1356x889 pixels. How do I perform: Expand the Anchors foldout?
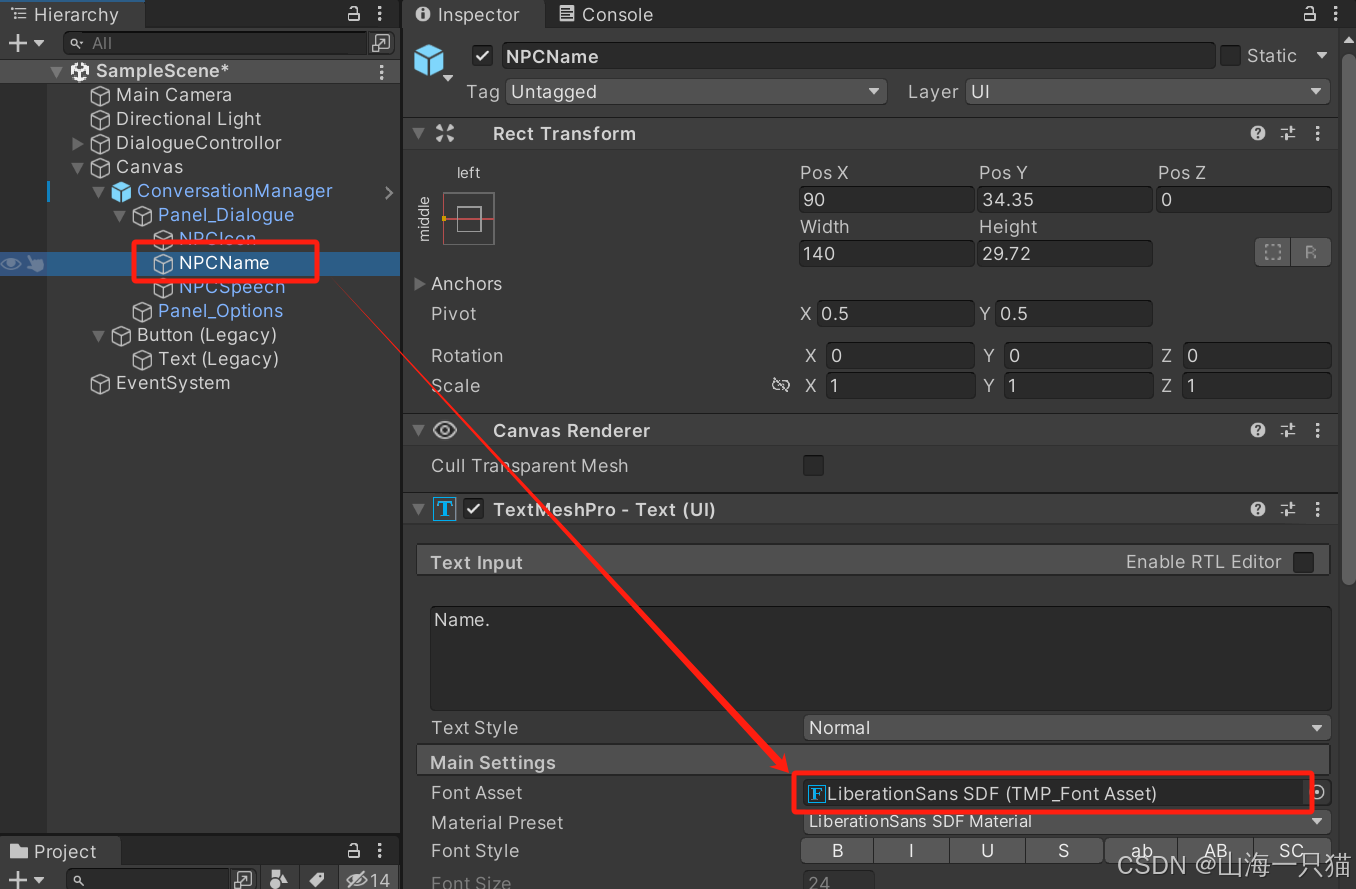pyautogui.click(x=420, y=284)
